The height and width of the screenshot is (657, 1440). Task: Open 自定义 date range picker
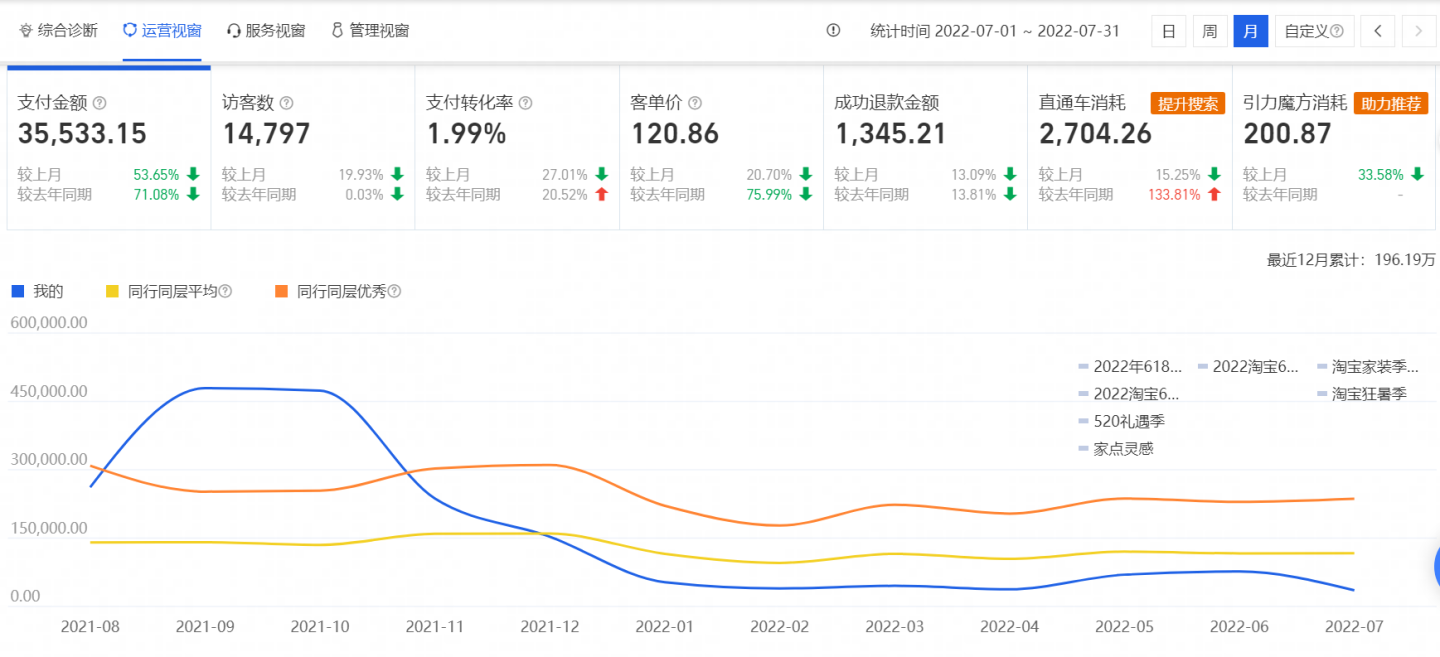1314,31
